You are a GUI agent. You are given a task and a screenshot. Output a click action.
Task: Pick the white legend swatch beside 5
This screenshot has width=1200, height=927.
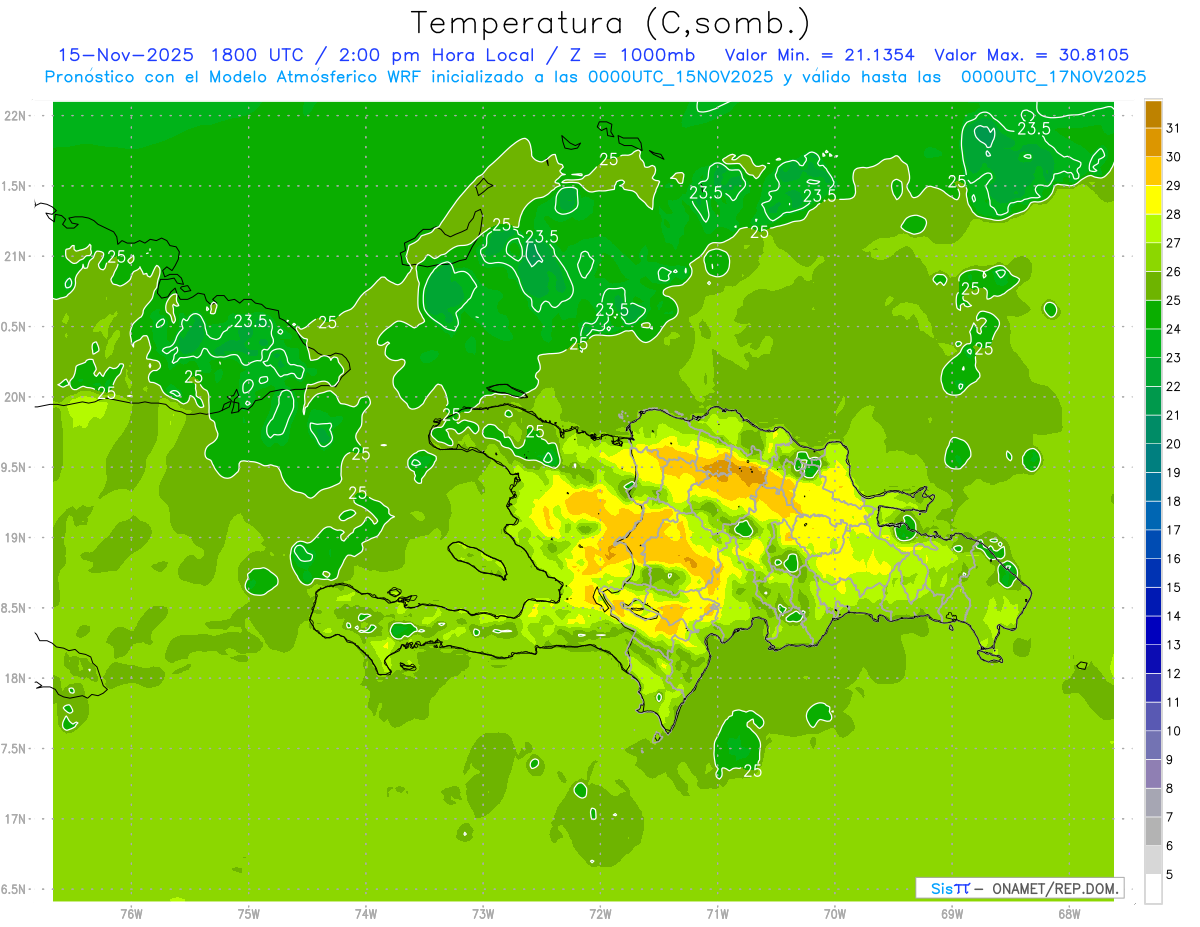pos(1153,888)
